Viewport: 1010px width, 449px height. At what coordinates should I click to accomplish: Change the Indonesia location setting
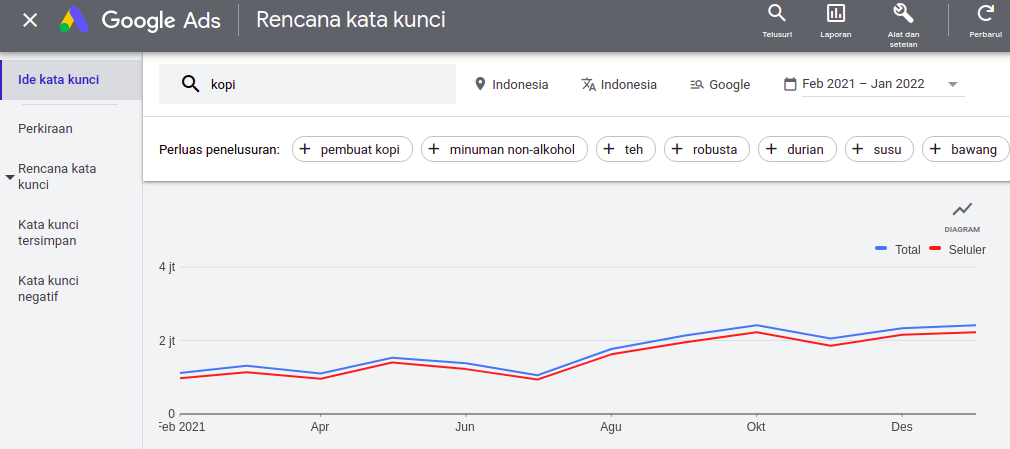511,84
